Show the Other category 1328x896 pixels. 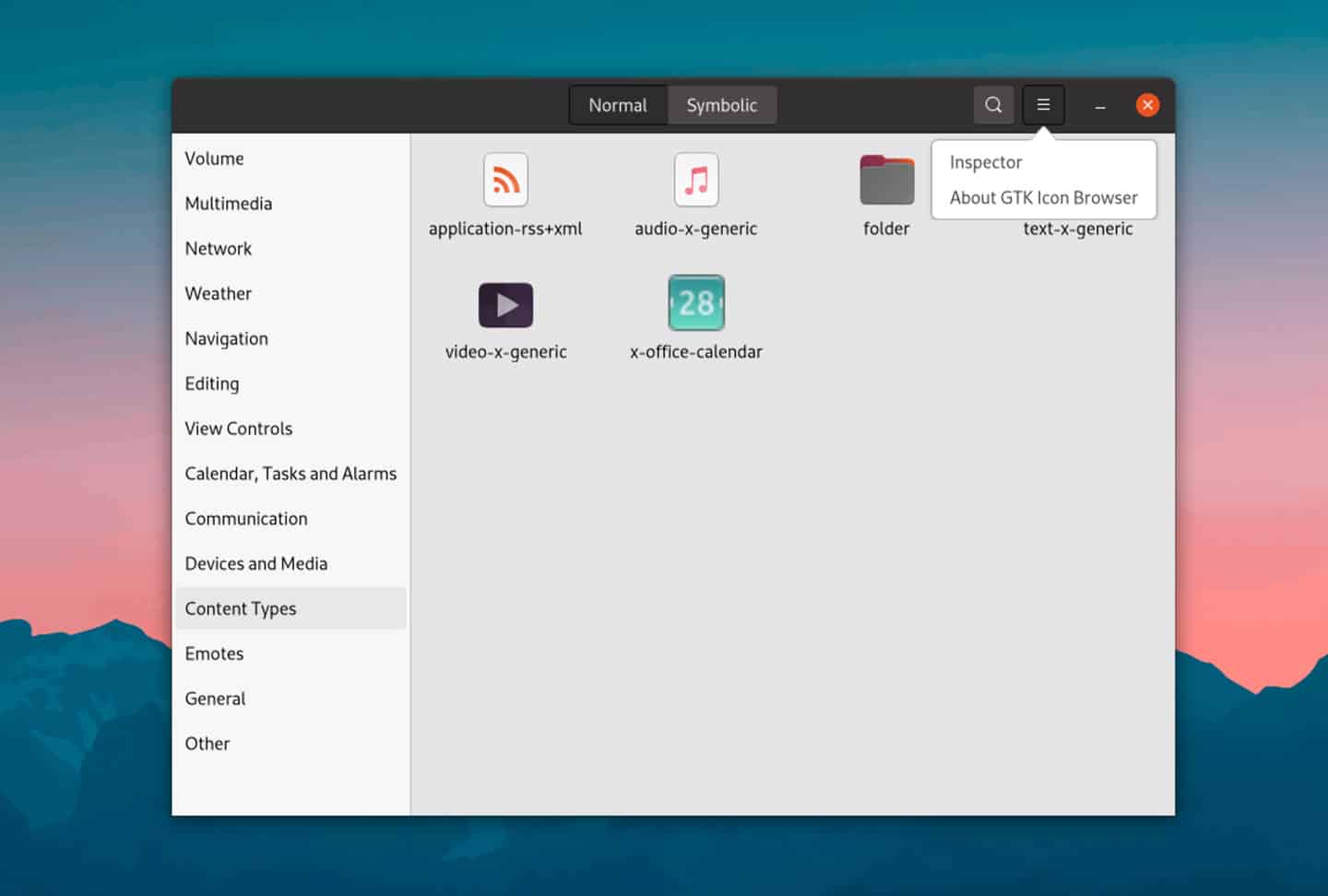290,744
